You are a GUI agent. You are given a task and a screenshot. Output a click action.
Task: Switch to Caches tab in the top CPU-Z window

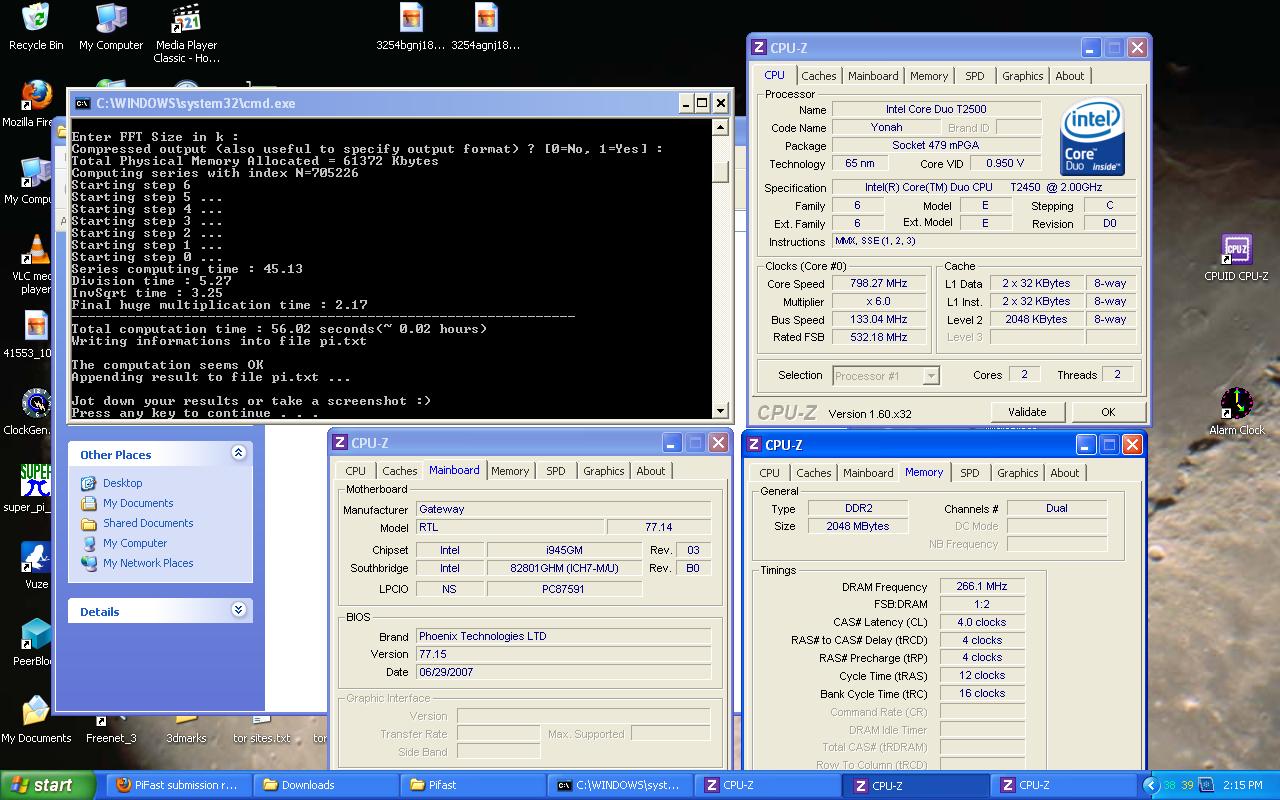pyautogui.click(x=818, y=76)
